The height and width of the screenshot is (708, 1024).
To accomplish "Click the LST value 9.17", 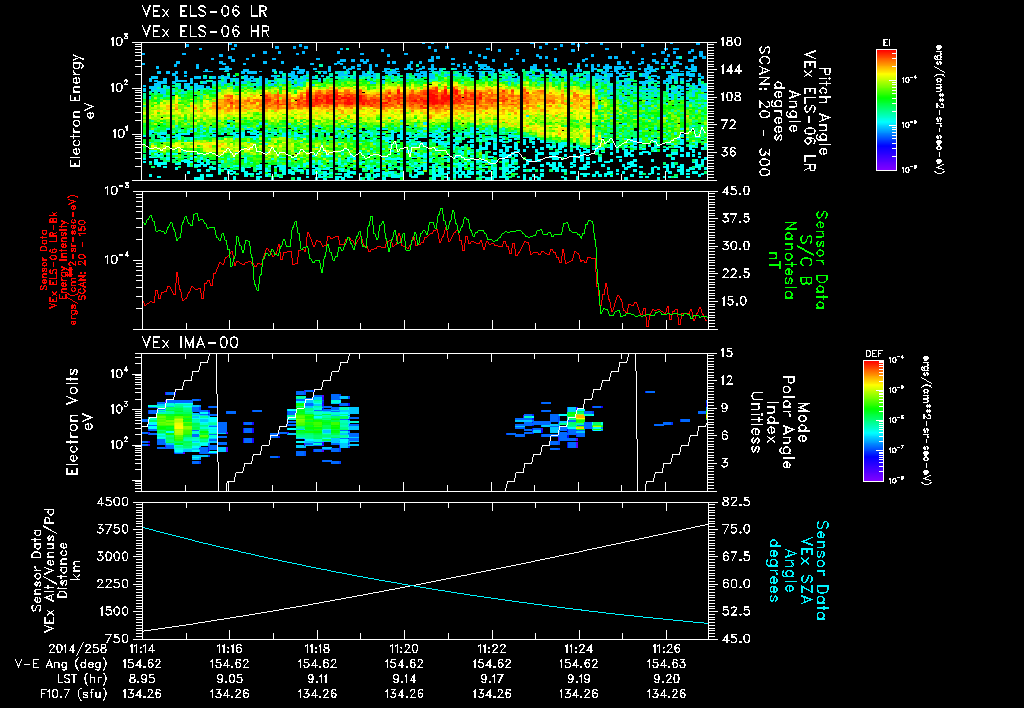I will [491, 679].
